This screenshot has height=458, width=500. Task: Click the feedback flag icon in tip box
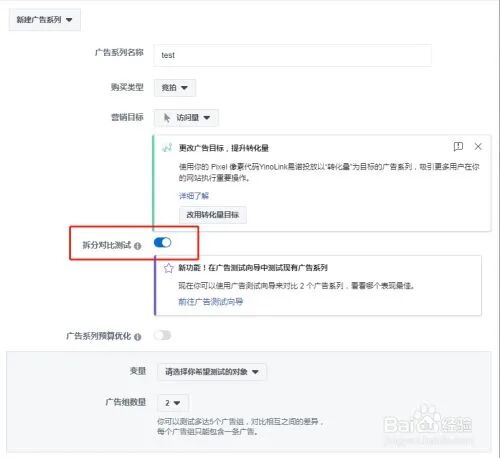point(458,146)
